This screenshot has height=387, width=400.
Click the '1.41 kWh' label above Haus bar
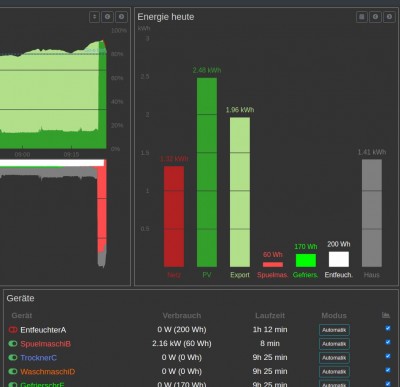point(372,152)
